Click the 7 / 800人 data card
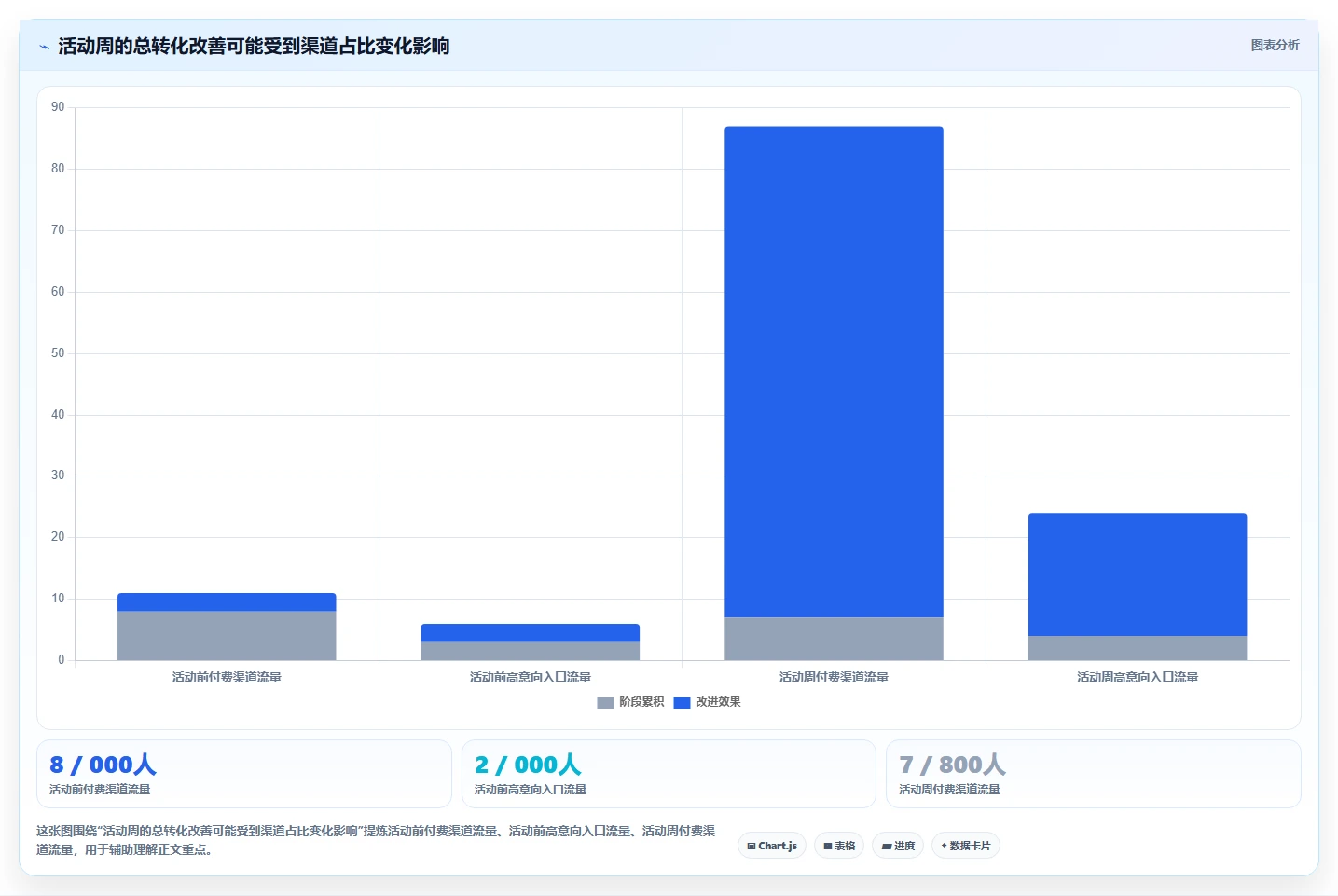Screen dimensions: 1338x896 pos(1093,774)
